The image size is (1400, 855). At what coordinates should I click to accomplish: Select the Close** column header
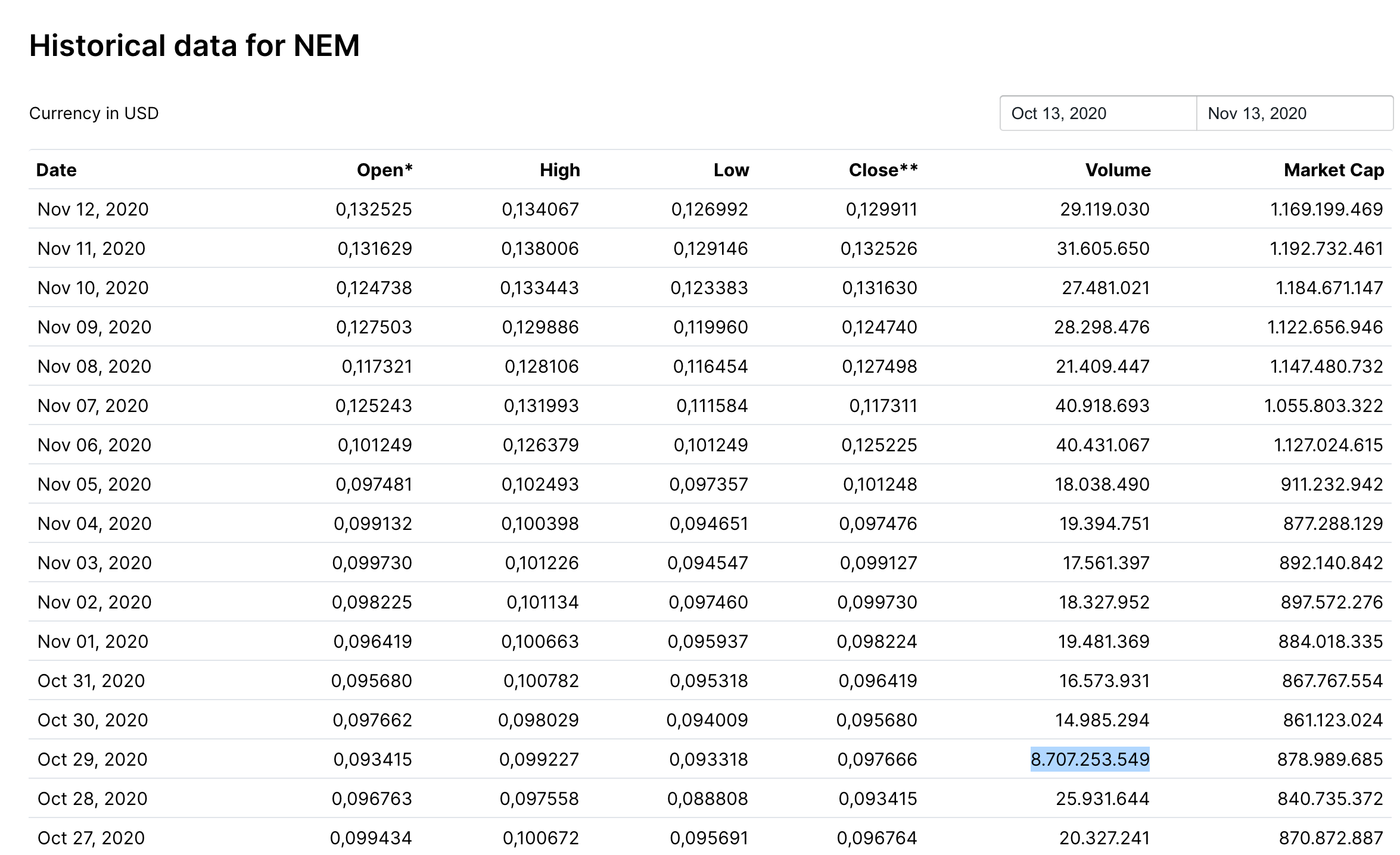click(x=883, y=170)
